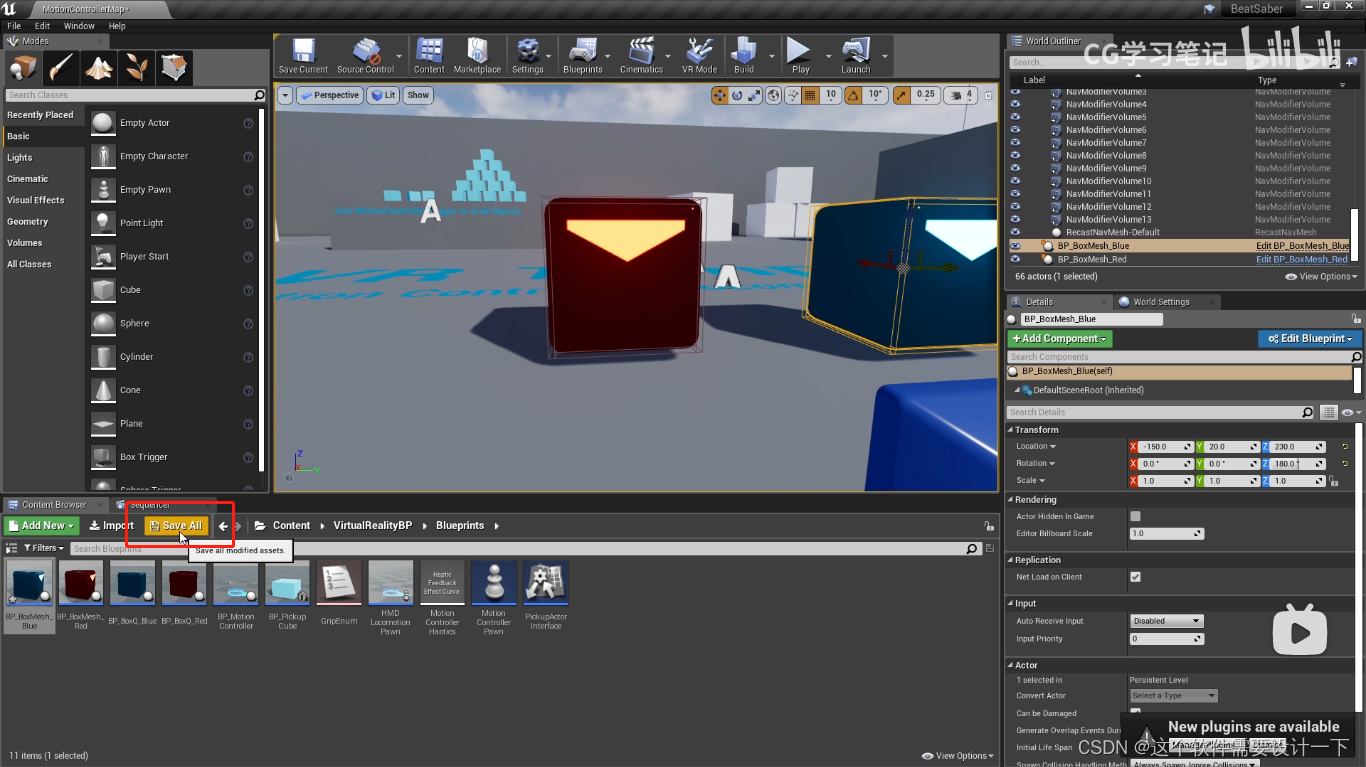Click the surface snapping icon in viewport
This screenshot has width=1366, height=767.
tap(792, 95)
